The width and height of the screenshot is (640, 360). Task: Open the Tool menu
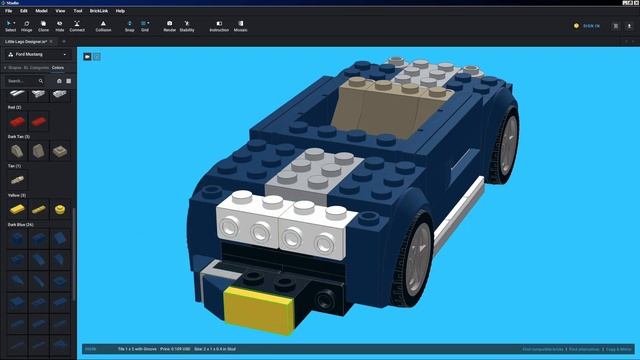(x=78, y=11)
